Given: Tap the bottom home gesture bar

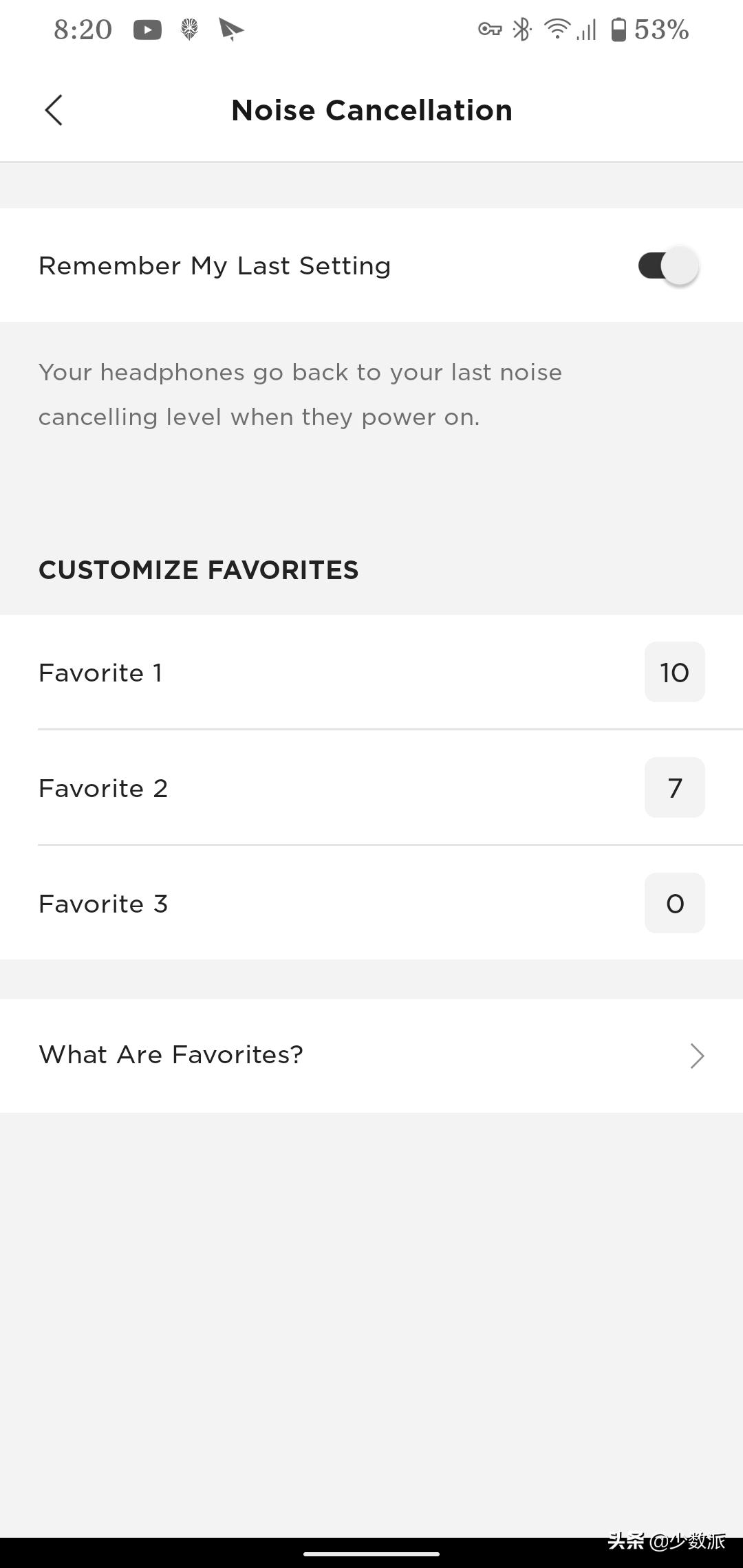Looking at the screenshot, I should click(x=371, y=1554).
